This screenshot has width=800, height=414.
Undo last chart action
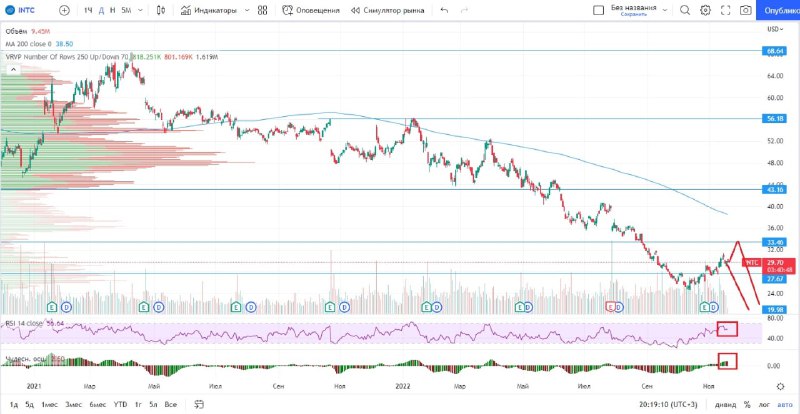[x=444, y=10]
